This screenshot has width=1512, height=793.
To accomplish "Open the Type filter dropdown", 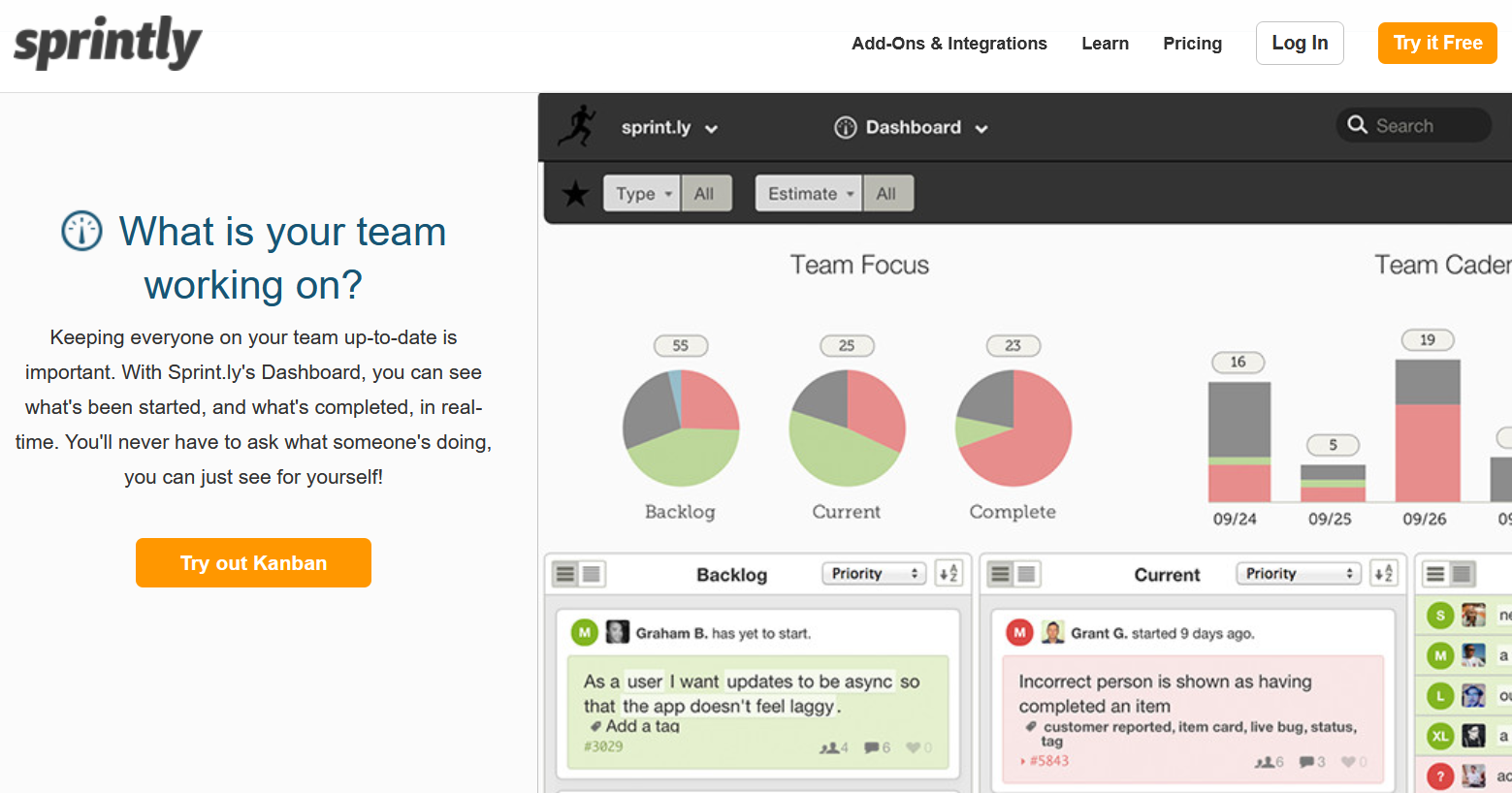I will click(x=642, y=194).
